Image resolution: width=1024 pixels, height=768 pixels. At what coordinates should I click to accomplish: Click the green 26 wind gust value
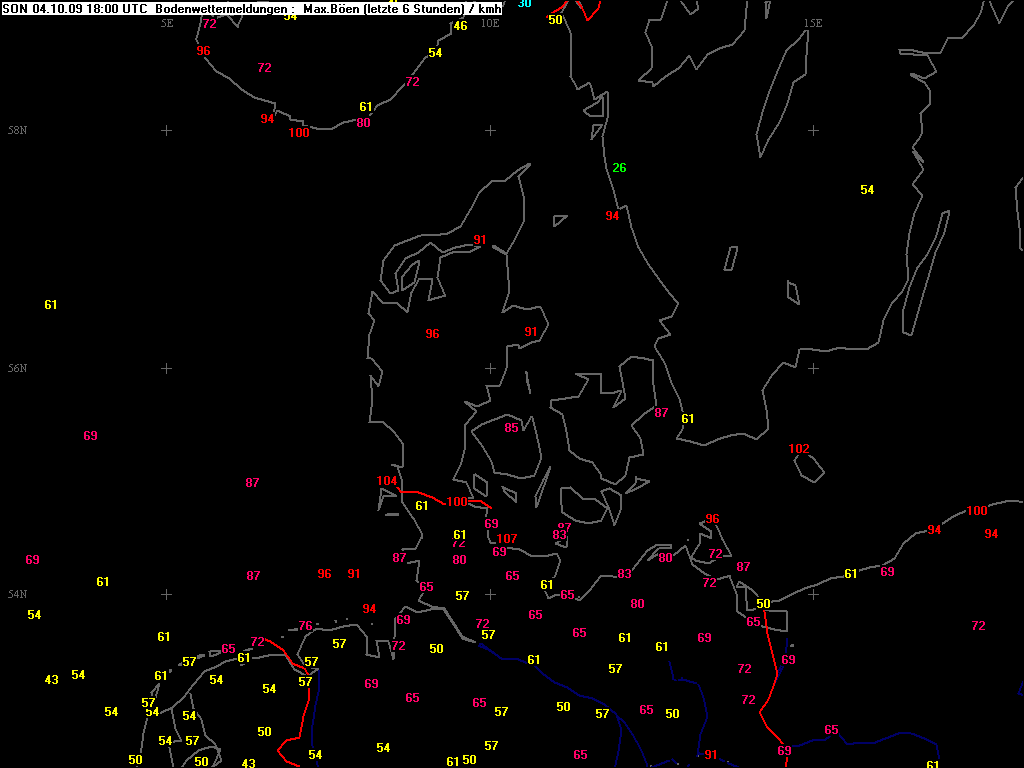tap(619, 168)
